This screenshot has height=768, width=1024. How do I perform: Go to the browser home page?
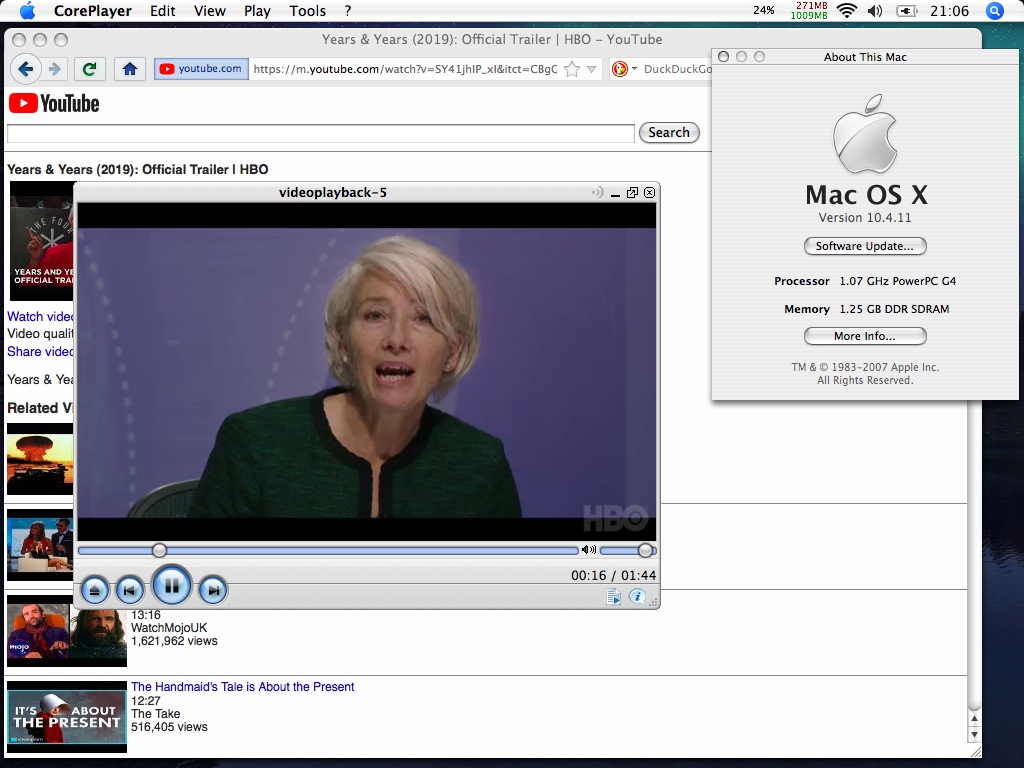coord(129,69)
